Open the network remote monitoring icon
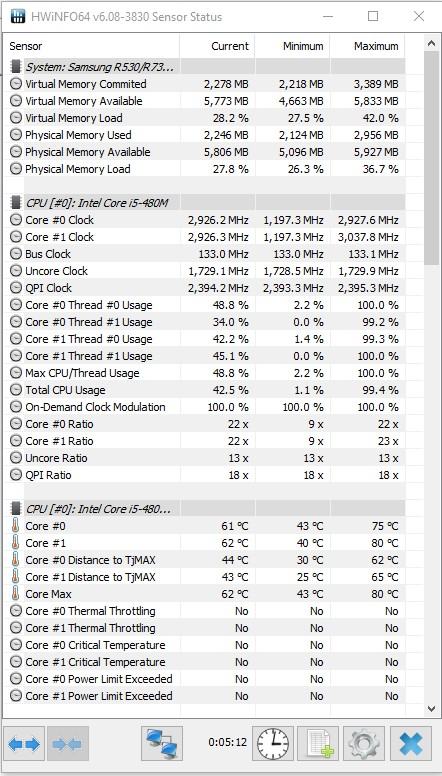This screenshot has height=776, width=442. 162,743
